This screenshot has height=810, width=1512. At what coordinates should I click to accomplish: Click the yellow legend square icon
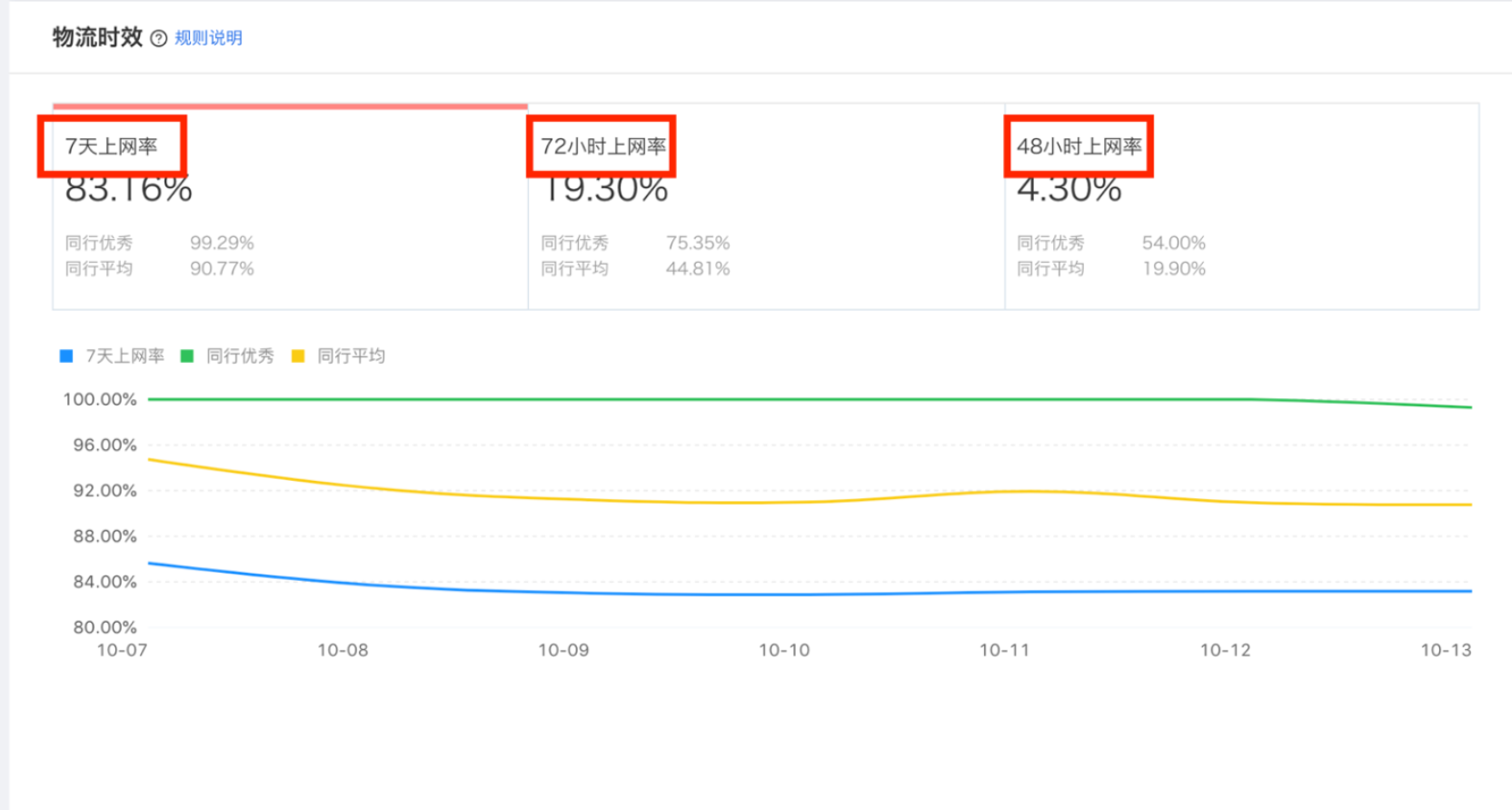(298, 356)
